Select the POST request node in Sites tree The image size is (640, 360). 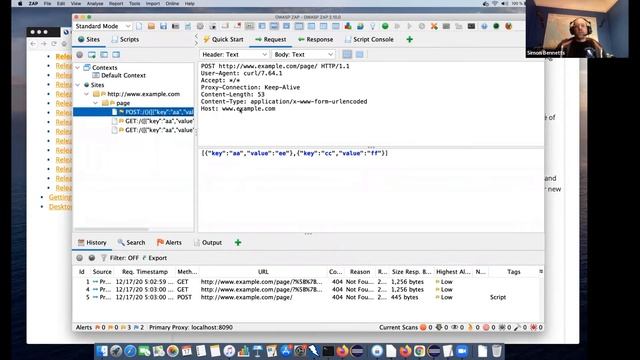coord(133,112)
